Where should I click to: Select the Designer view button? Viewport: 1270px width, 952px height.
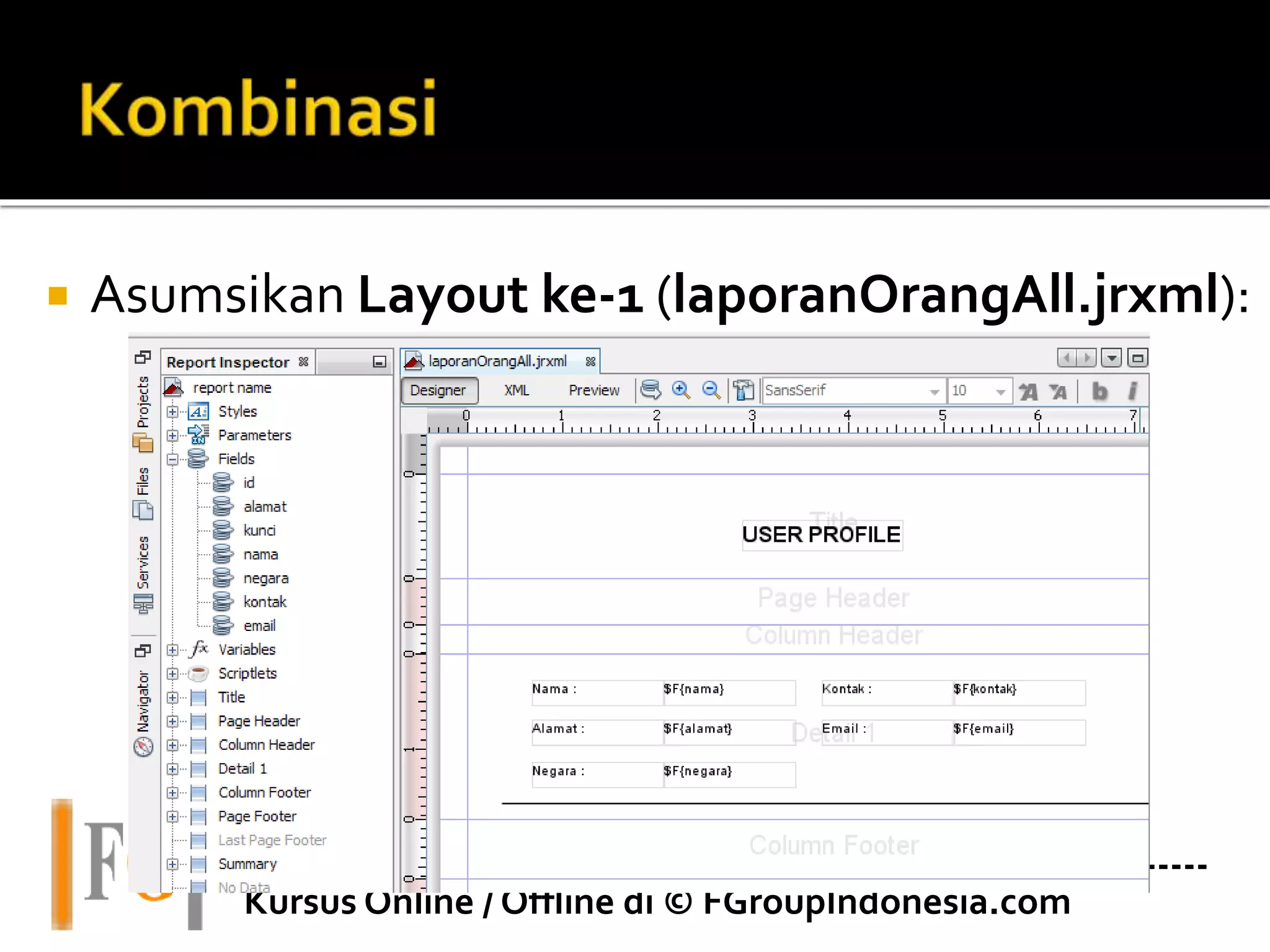[438, 390]
